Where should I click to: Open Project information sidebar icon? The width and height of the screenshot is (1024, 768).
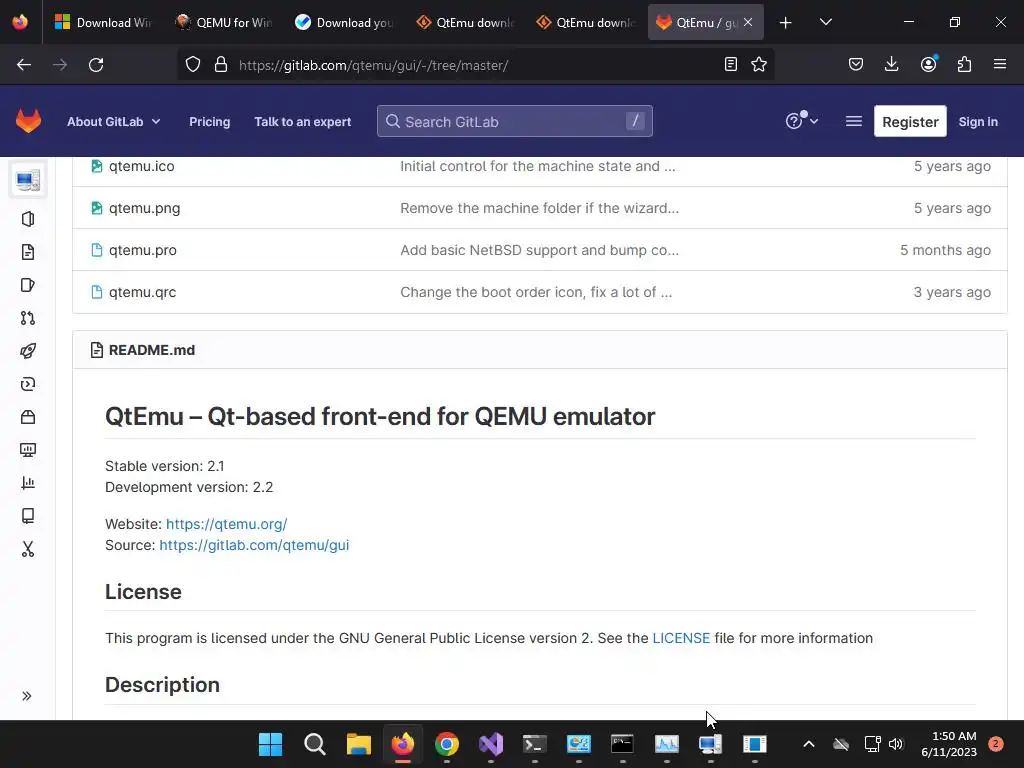pyautogui.click(x=28, y=219)
